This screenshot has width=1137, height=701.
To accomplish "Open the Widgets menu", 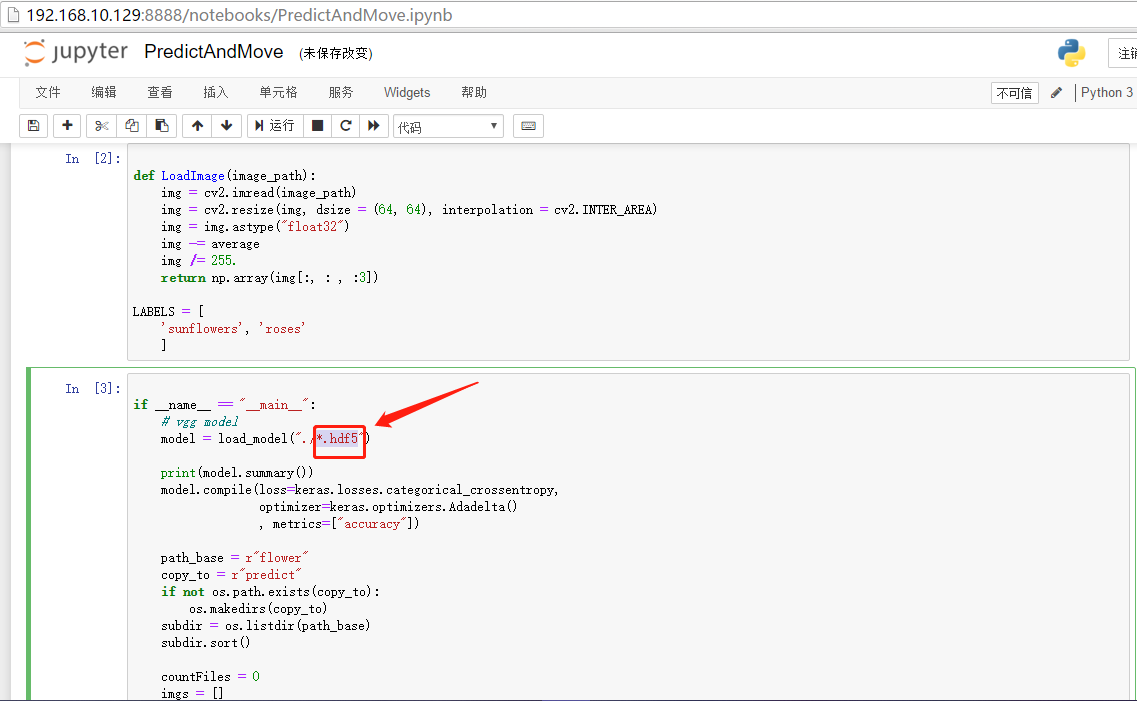I will coord(406,92).
